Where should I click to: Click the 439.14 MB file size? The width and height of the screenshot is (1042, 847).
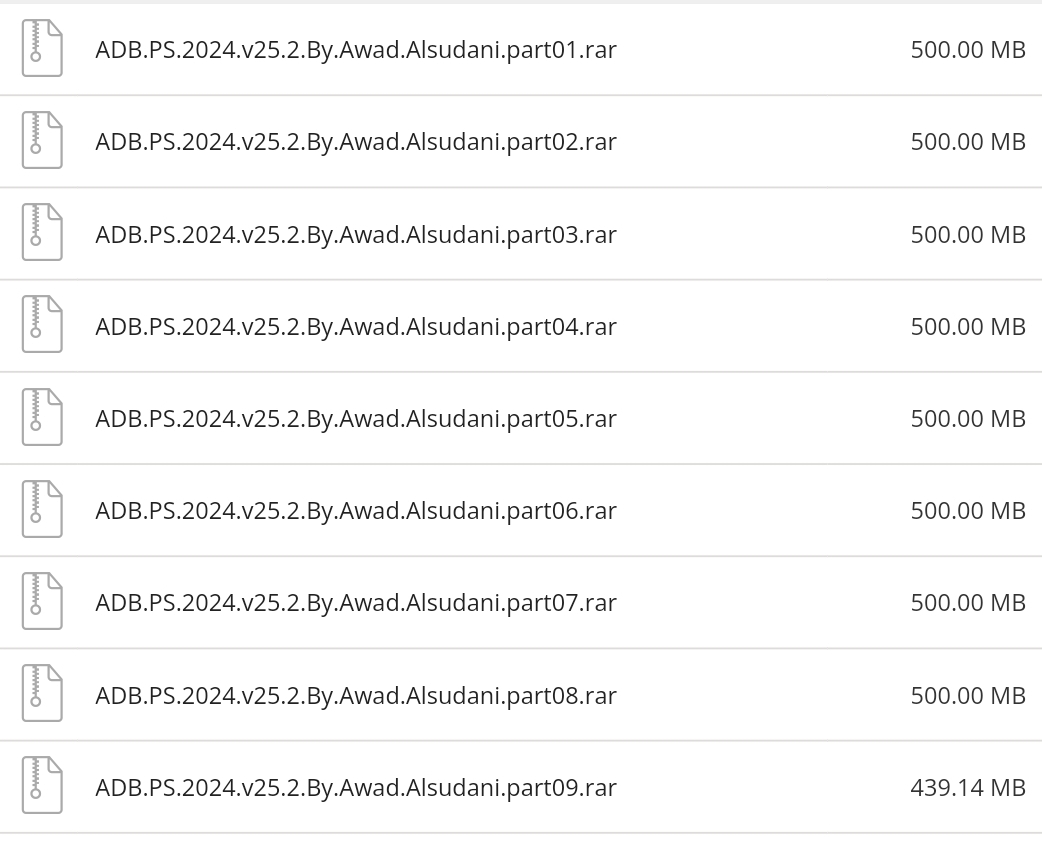coord(967,787)
